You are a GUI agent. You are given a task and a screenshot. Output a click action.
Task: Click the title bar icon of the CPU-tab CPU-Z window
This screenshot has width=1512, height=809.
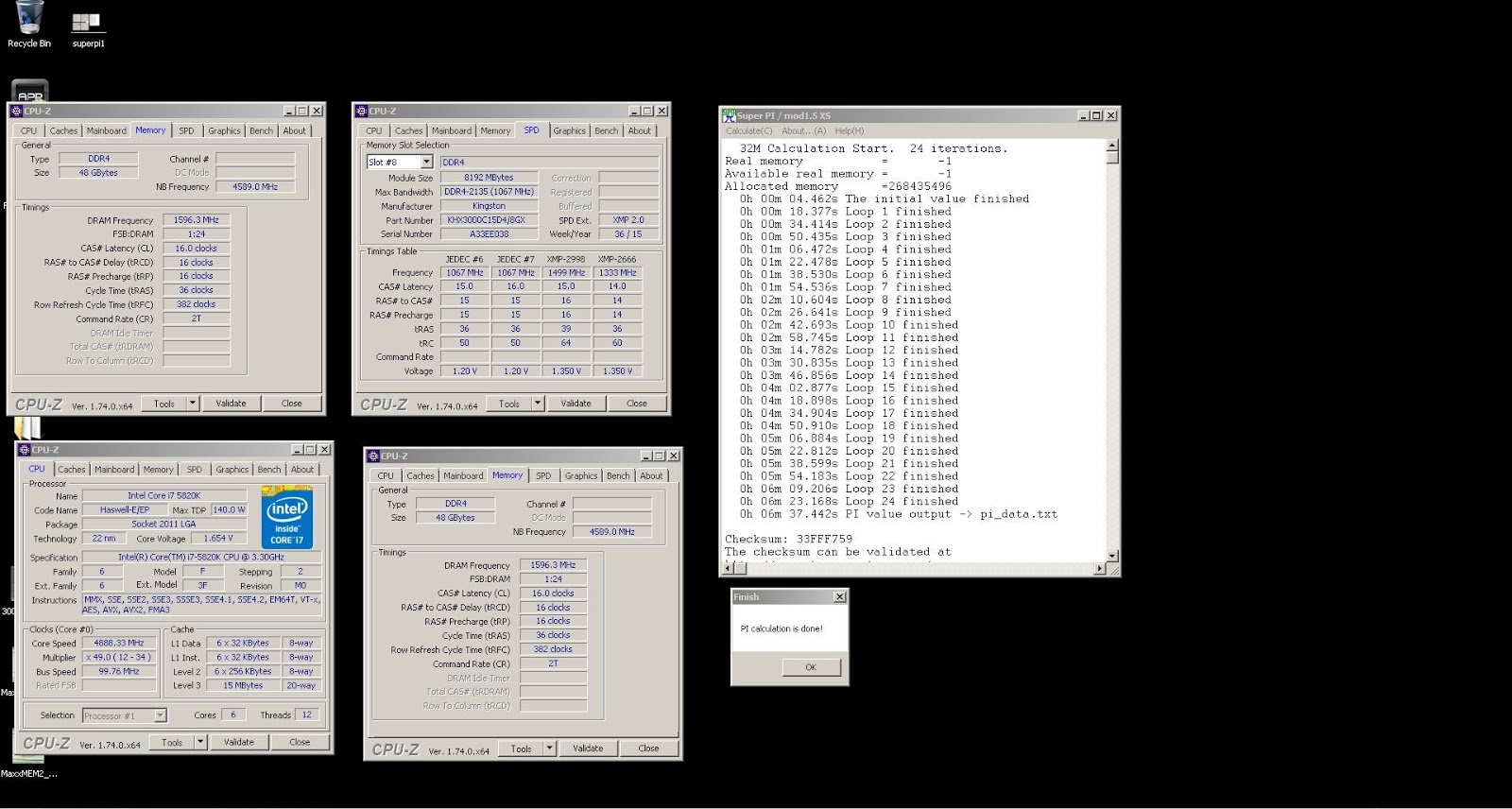(x=25, y=450)
